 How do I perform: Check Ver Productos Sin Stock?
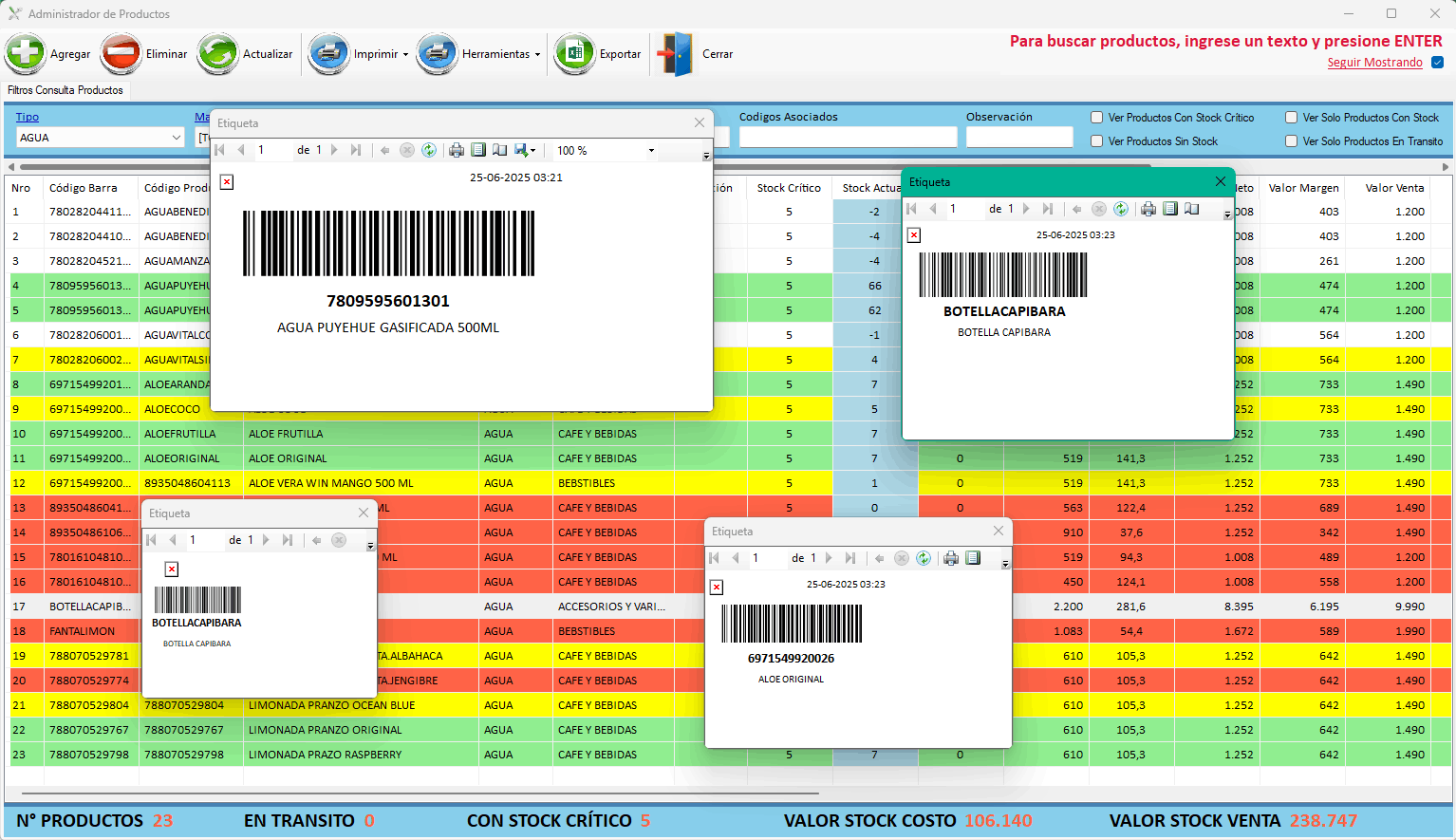tap(1097, 141)
